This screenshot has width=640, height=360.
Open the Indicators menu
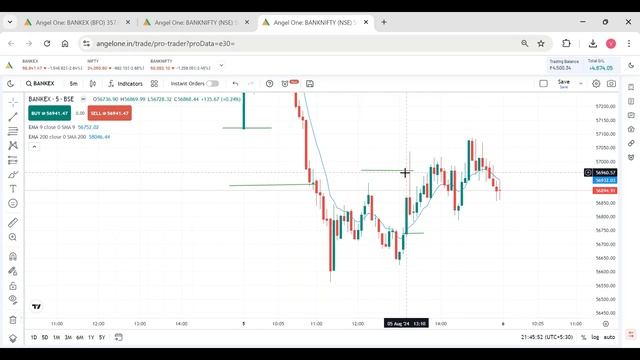pyautogui.click(x=126, y=84)
